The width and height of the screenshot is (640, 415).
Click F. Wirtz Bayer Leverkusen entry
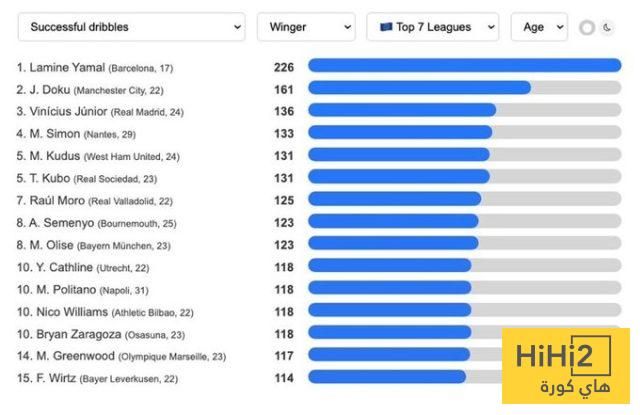click(97, 379)
